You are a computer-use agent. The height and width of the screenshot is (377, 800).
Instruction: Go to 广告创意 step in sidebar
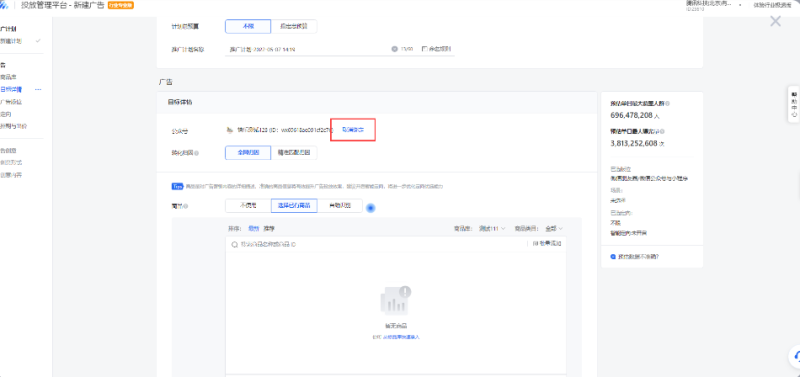pyautogui.click(x=9, y=150)
